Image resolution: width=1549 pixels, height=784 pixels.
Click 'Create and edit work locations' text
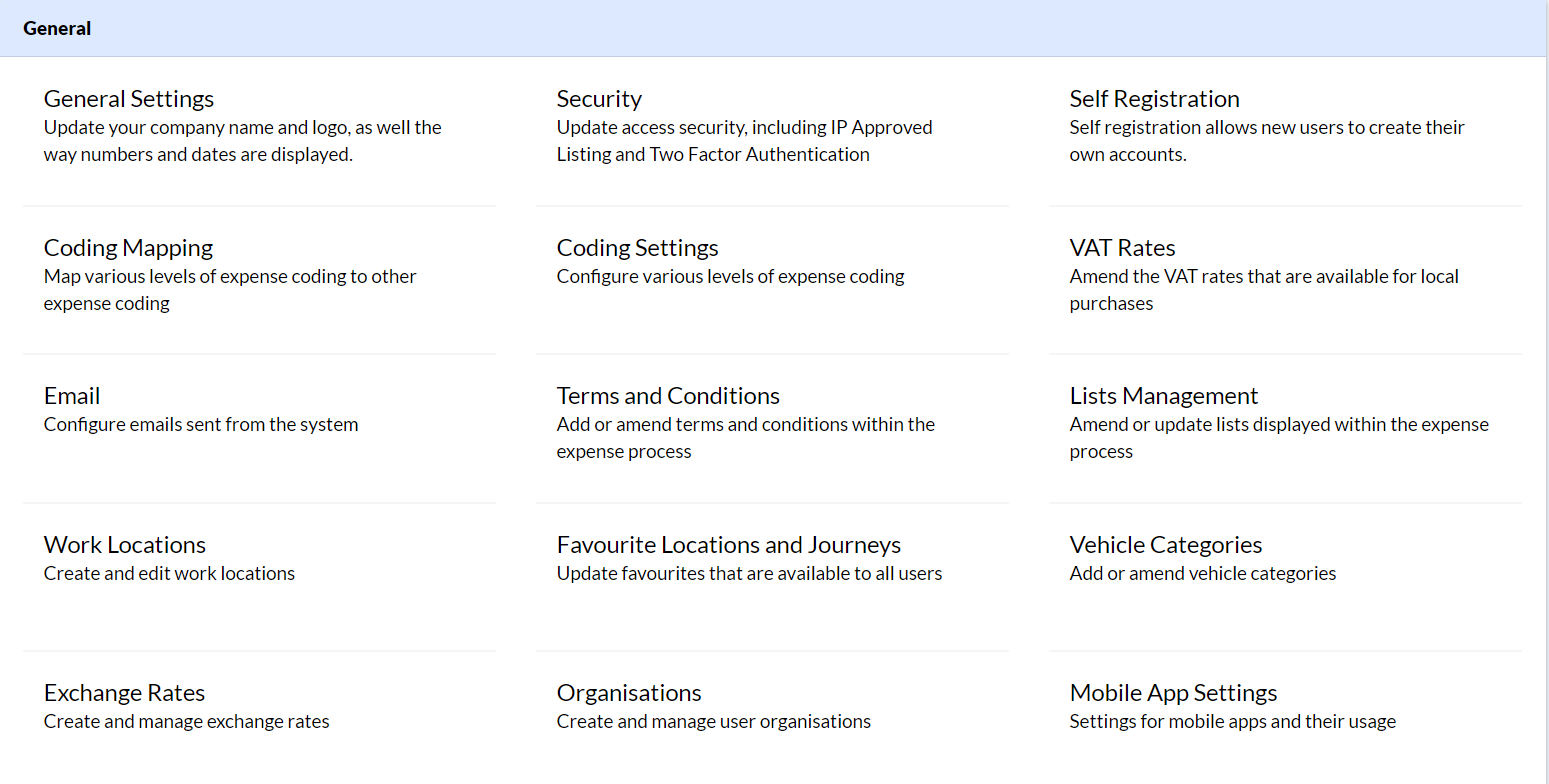(x=169, y=573)
